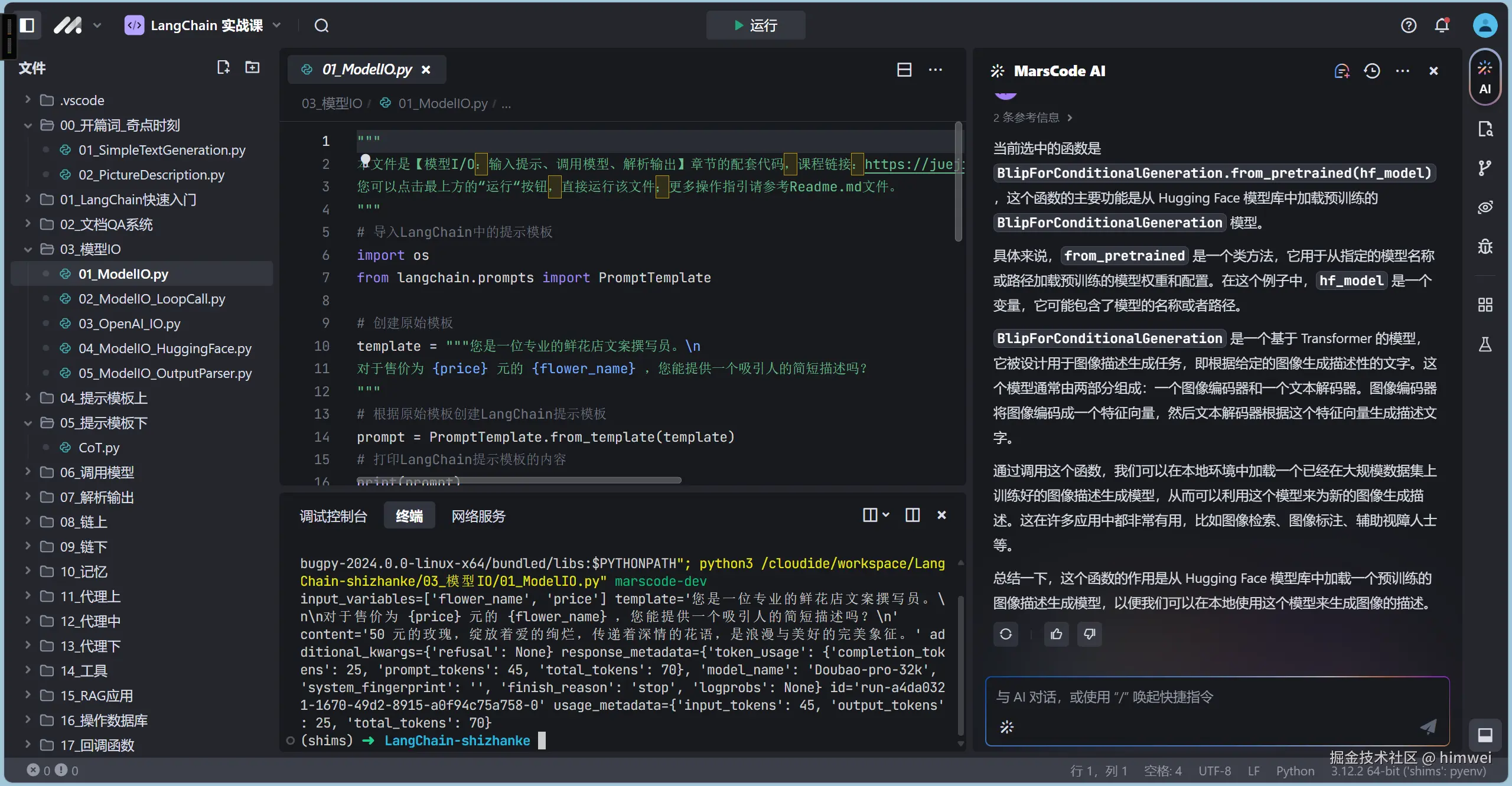Start a new MarsCode AI chat
This screenshot has width=1512, height=786.
pos(1341,70)
